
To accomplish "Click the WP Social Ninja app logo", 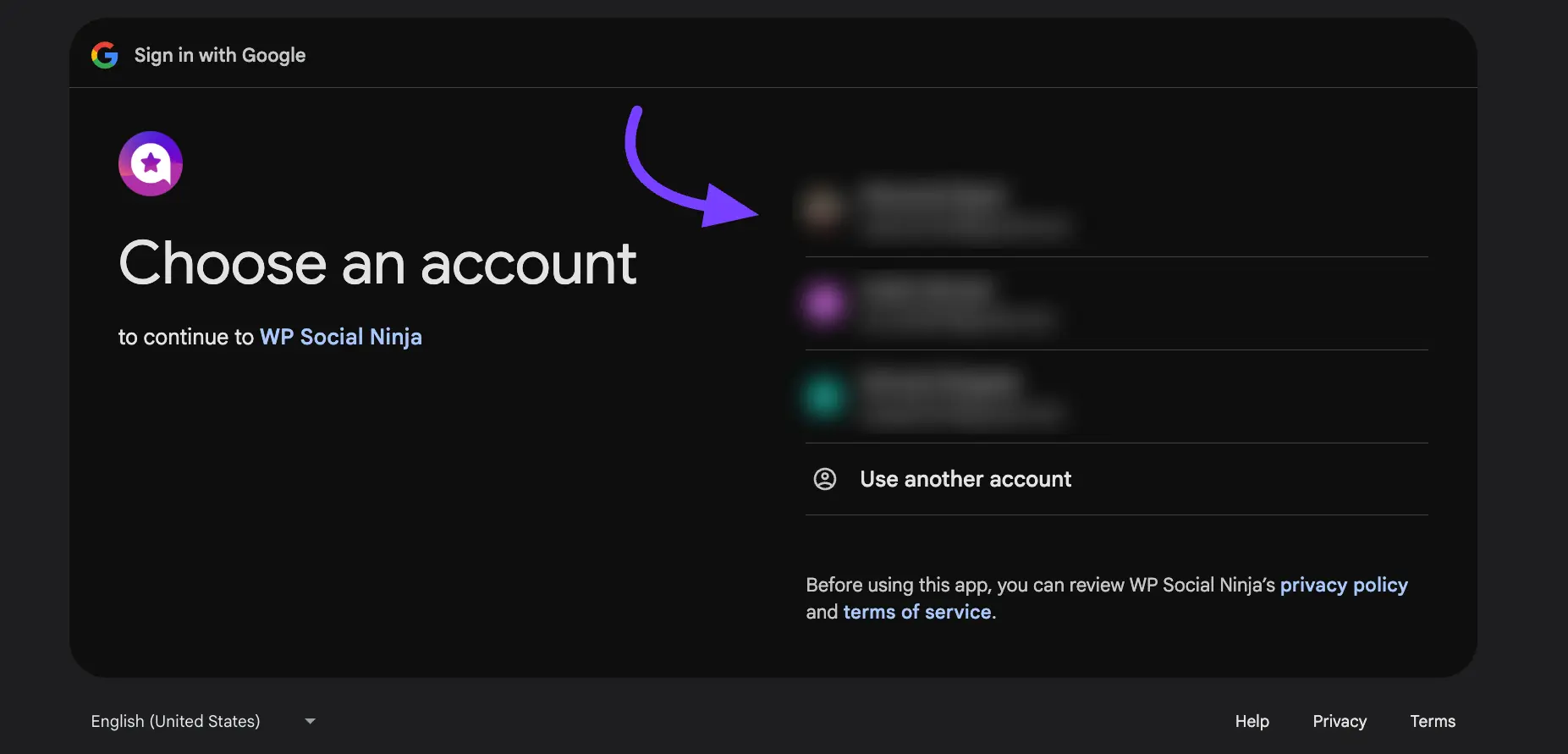I will point(151,163).
